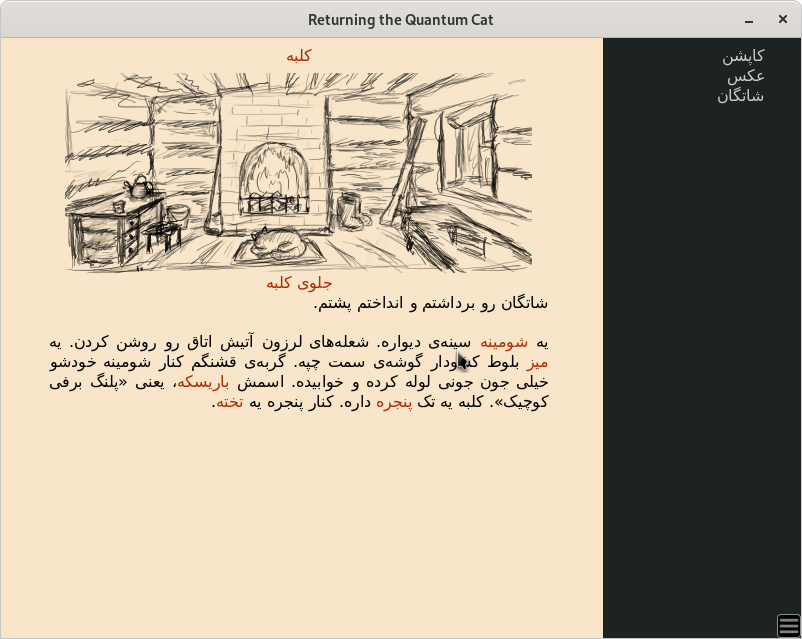Screen dimensions: 802x639
Task: Choose شاتگان from the inventory list
Action: (x=740, y=96)
